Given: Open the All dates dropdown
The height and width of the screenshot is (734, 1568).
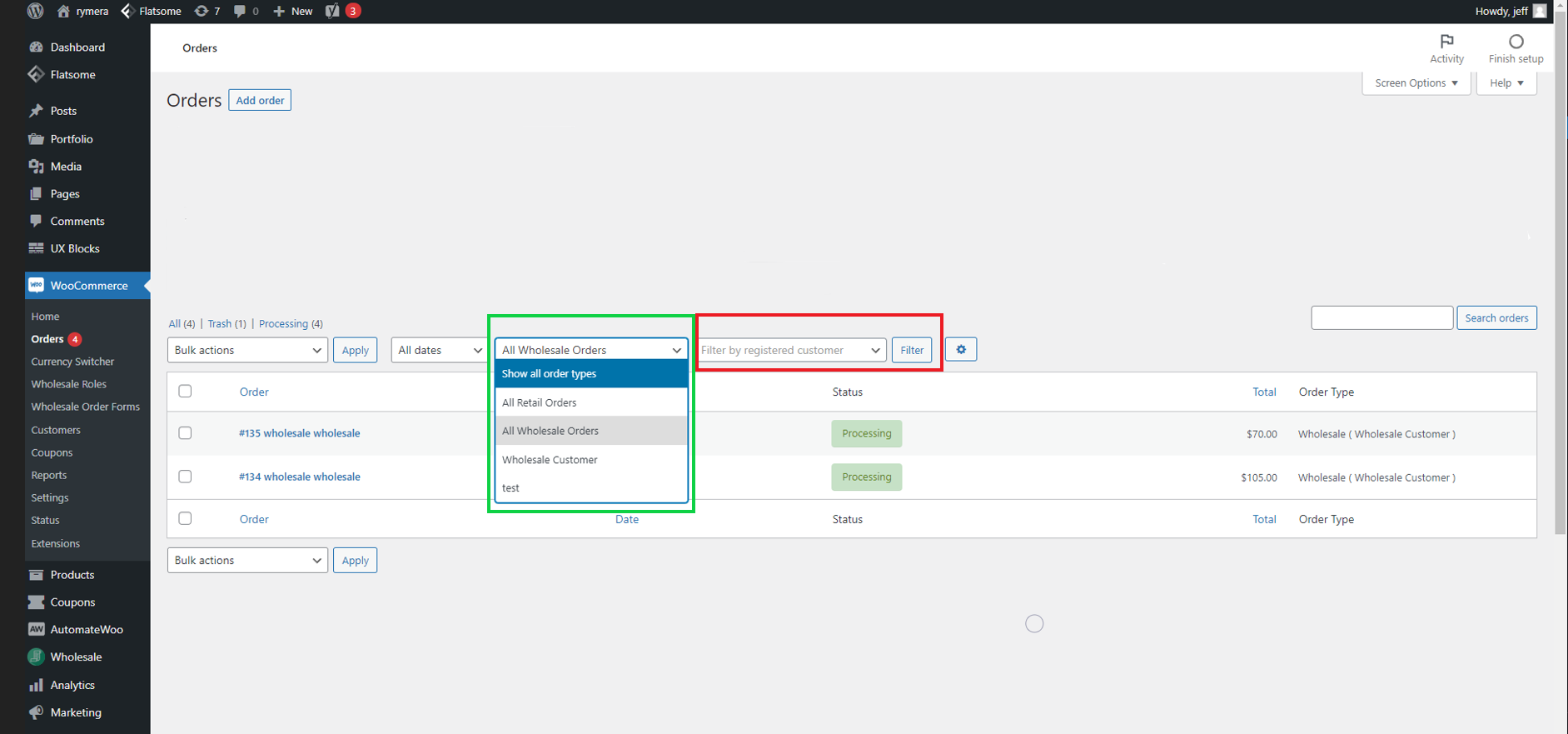Looking at the screenshot, I should click(x=439, y=350).
